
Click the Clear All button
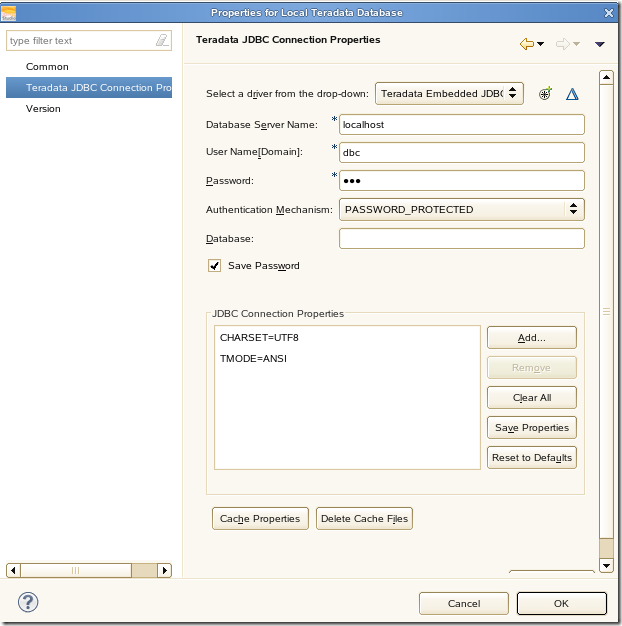tap(531, 397)
